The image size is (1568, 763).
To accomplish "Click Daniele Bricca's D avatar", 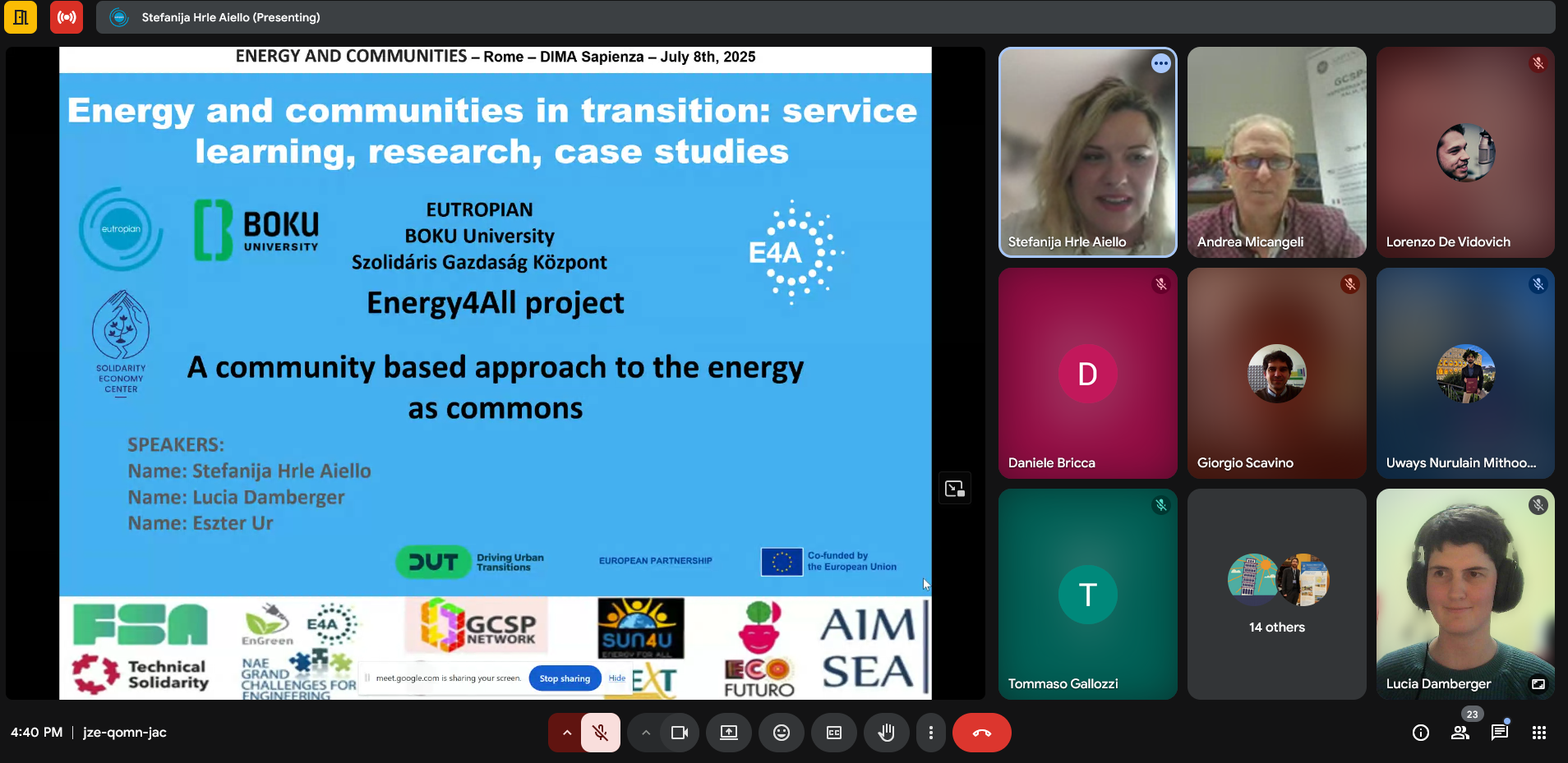I will tap(1087, 374).
